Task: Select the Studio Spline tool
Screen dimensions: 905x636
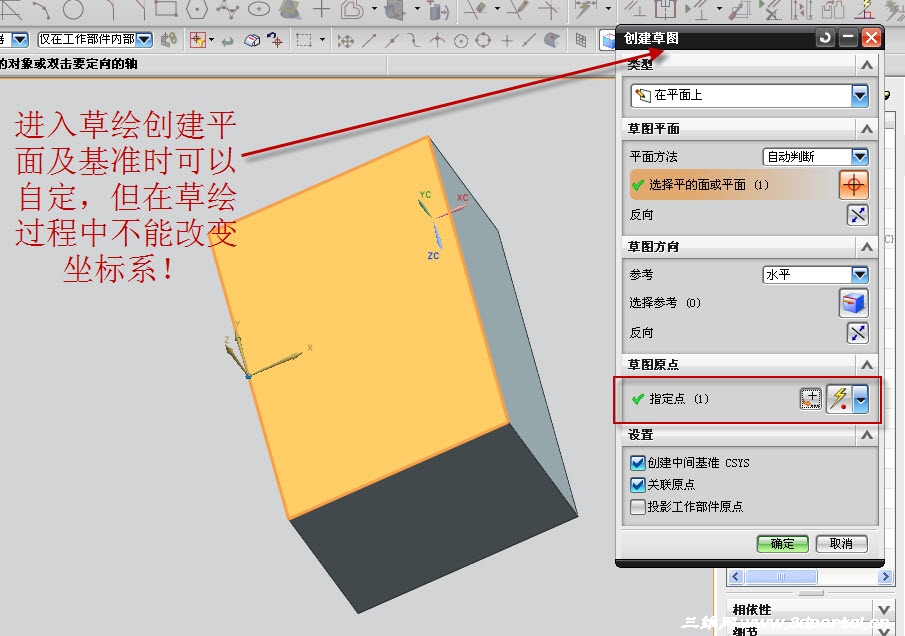Action: (x=227, y=9)
